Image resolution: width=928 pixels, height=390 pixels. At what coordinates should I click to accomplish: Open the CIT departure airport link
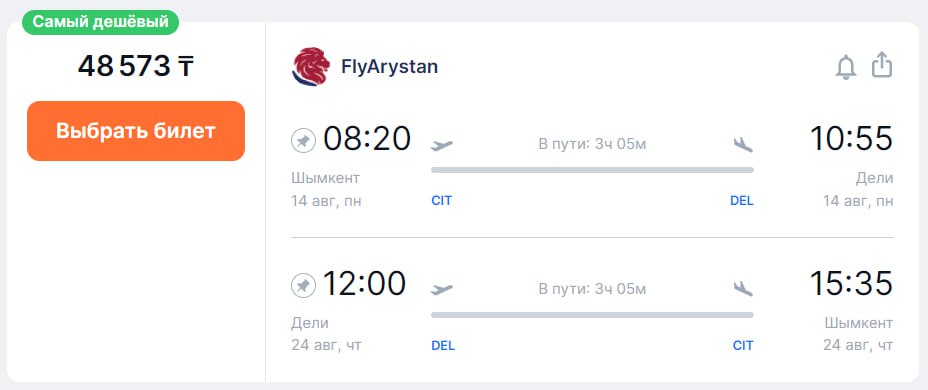click(442, 201)
